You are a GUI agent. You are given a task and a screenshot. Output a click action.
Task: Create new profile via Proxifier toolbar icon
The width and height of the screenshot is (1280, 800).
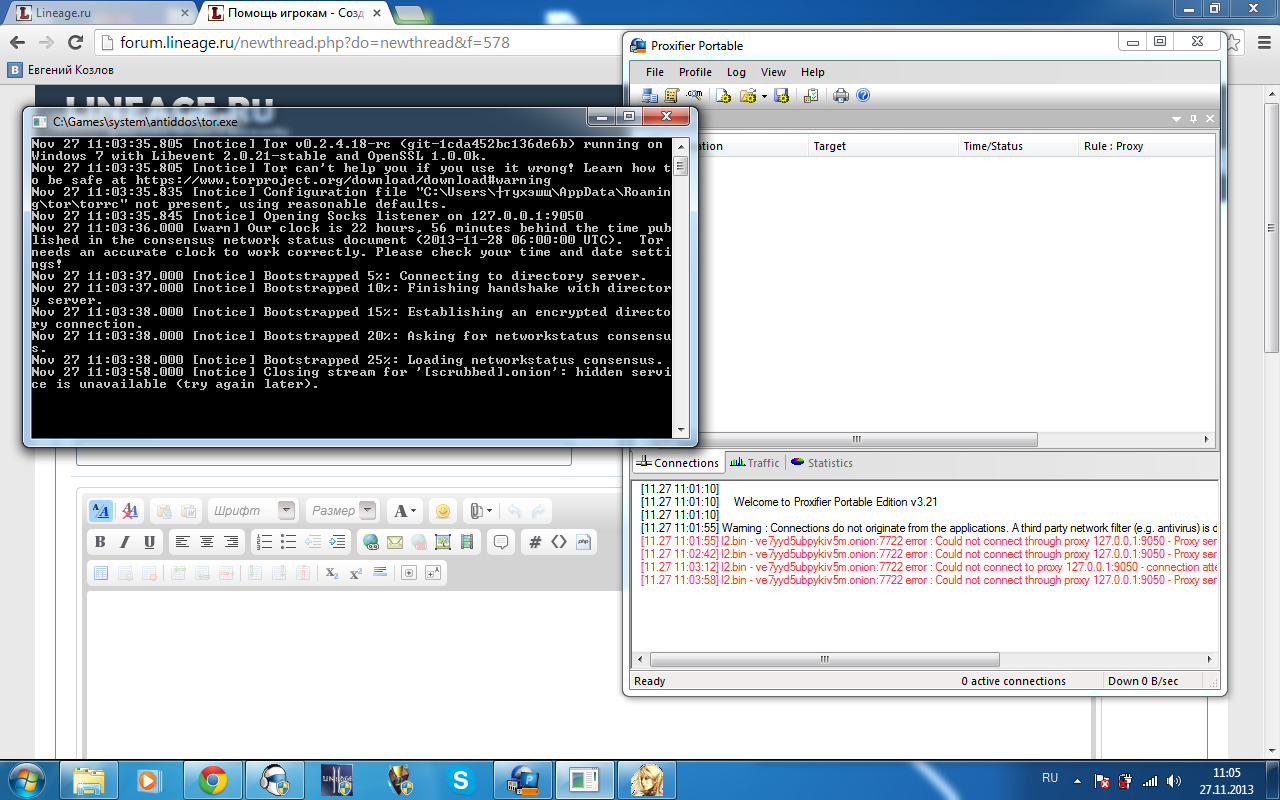pos(723,96)
